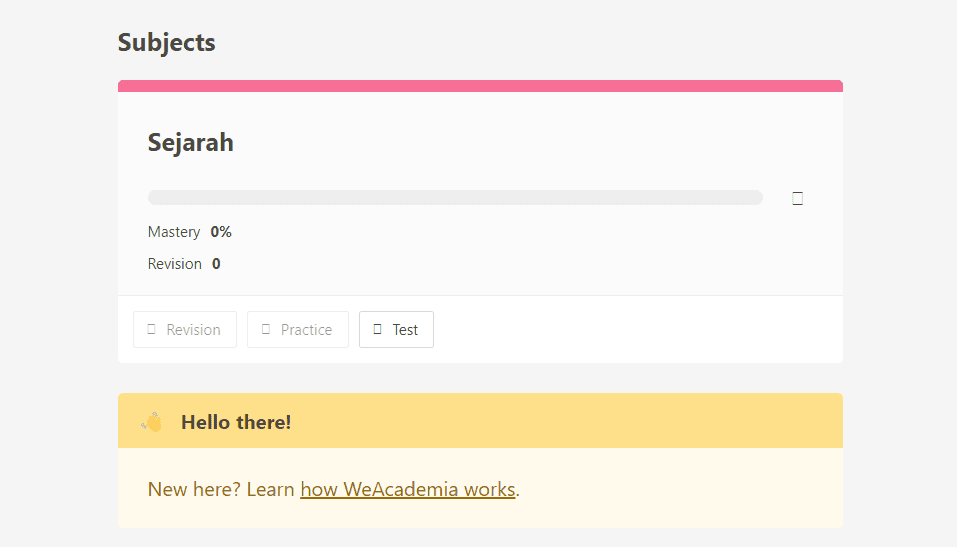Click the Subjects page heading
957x547 pixels.
[x=167, y=42]
